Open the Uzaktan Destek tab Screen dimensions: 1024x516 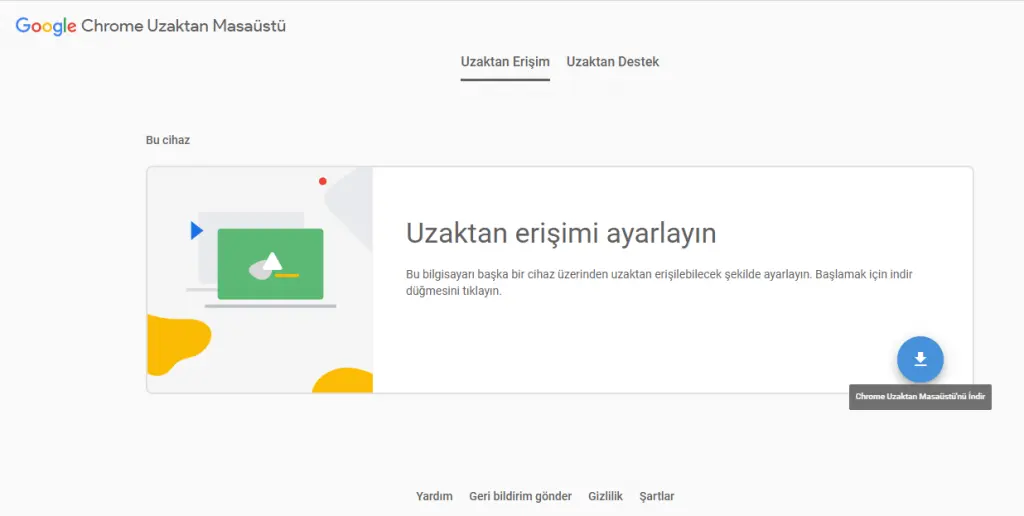click(x=613, y=62)
